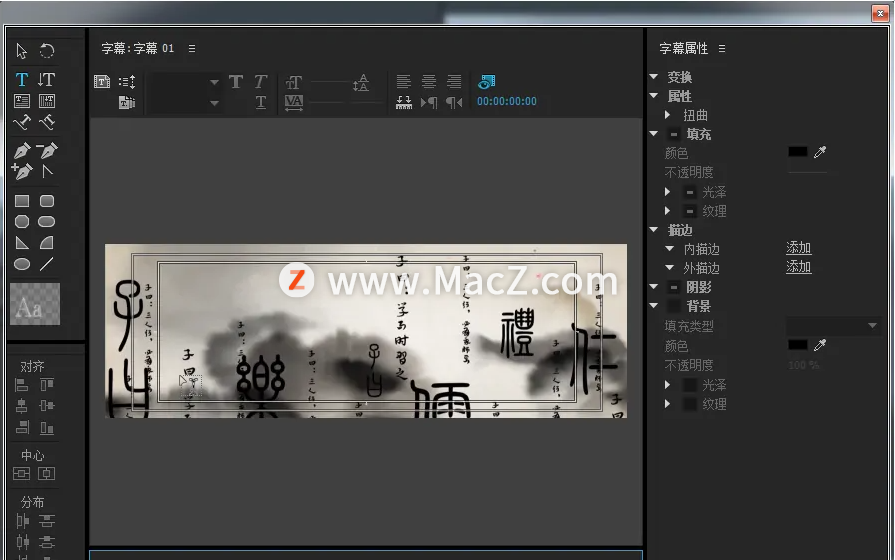Align text left in toolbar
The image size is (895, 560).
(x=404, y=82)
